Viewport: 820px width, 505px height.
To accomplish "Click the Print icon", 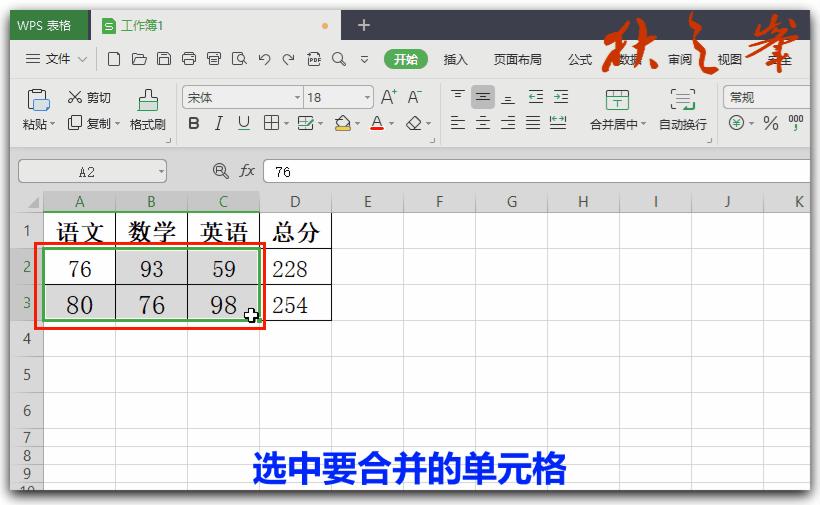I will point(189,59).
